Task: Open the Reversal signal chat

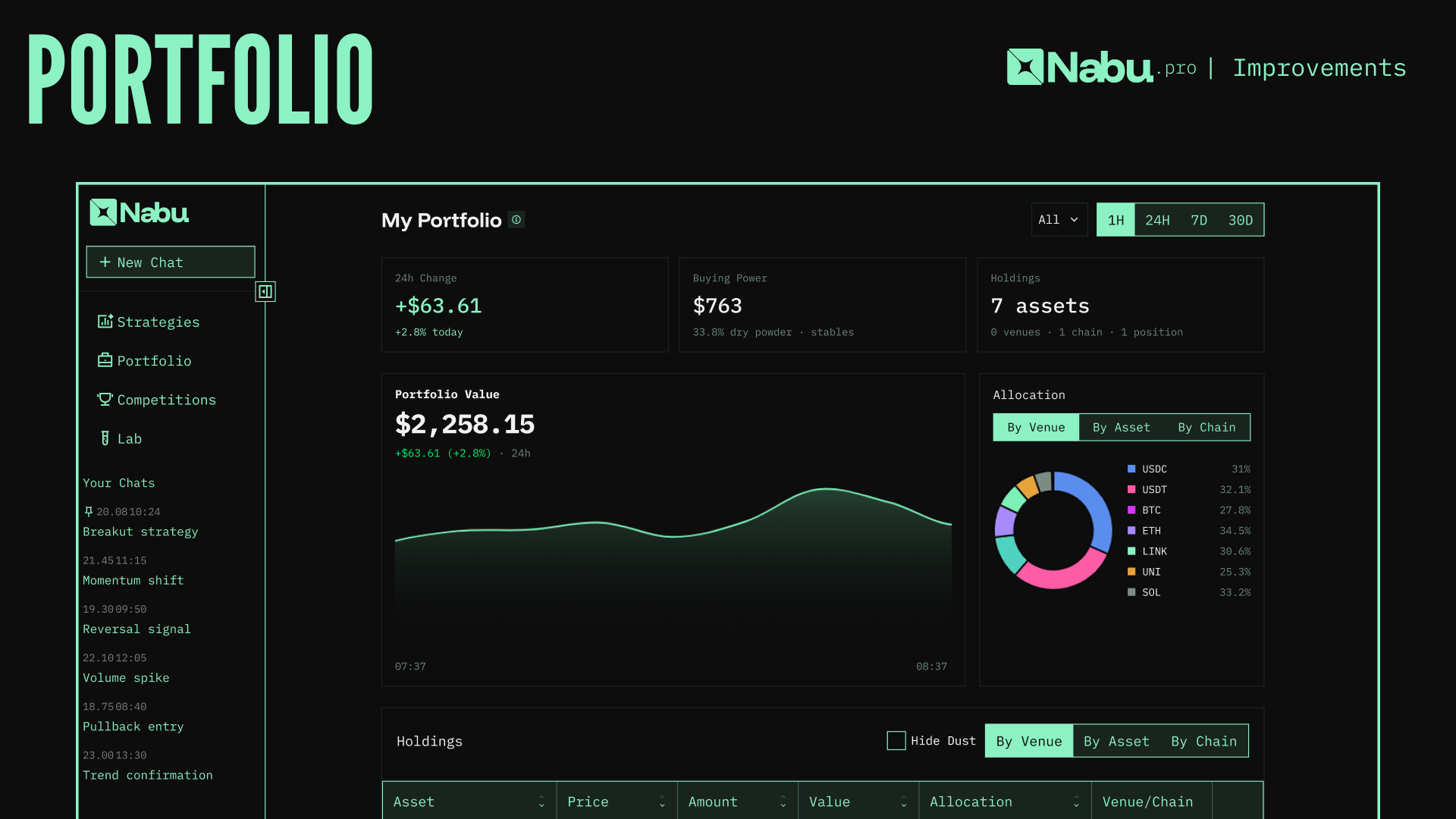Action: click(136, 629)
